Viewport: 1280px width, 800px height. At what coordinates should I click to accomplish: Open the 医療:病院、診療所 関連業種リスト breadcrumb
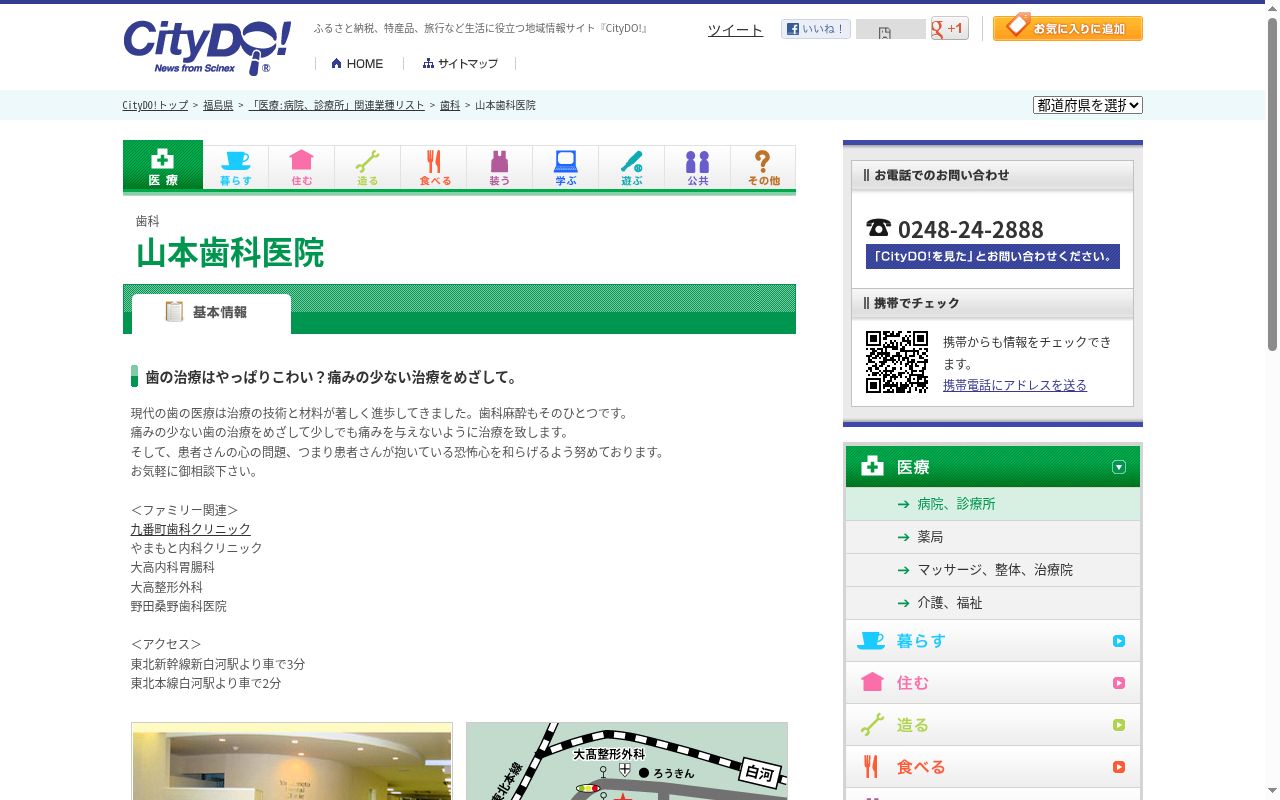pyautogui.click(x=336, y=105)
